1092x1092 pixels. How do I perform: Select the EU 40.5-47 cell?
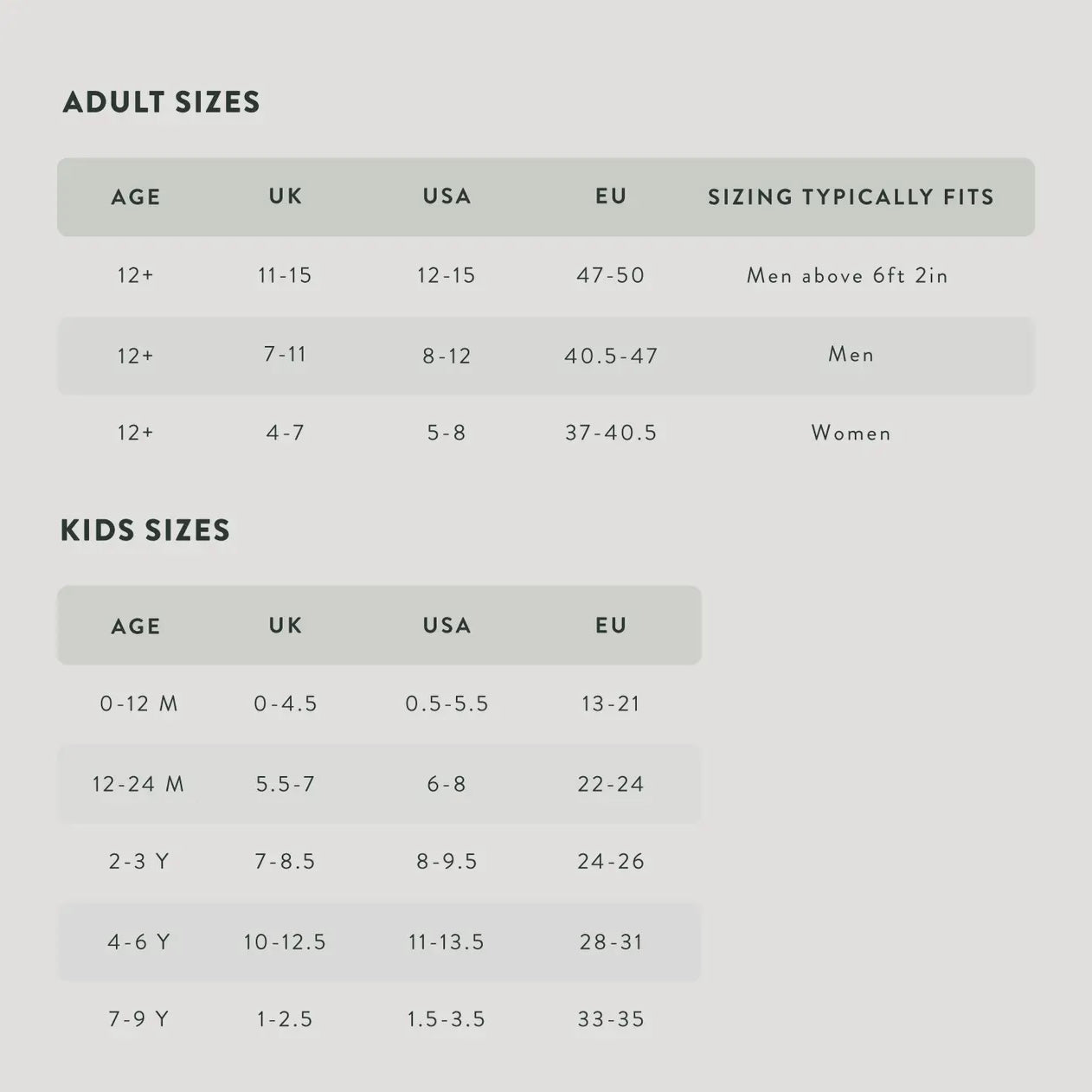(x=611, y=356)
